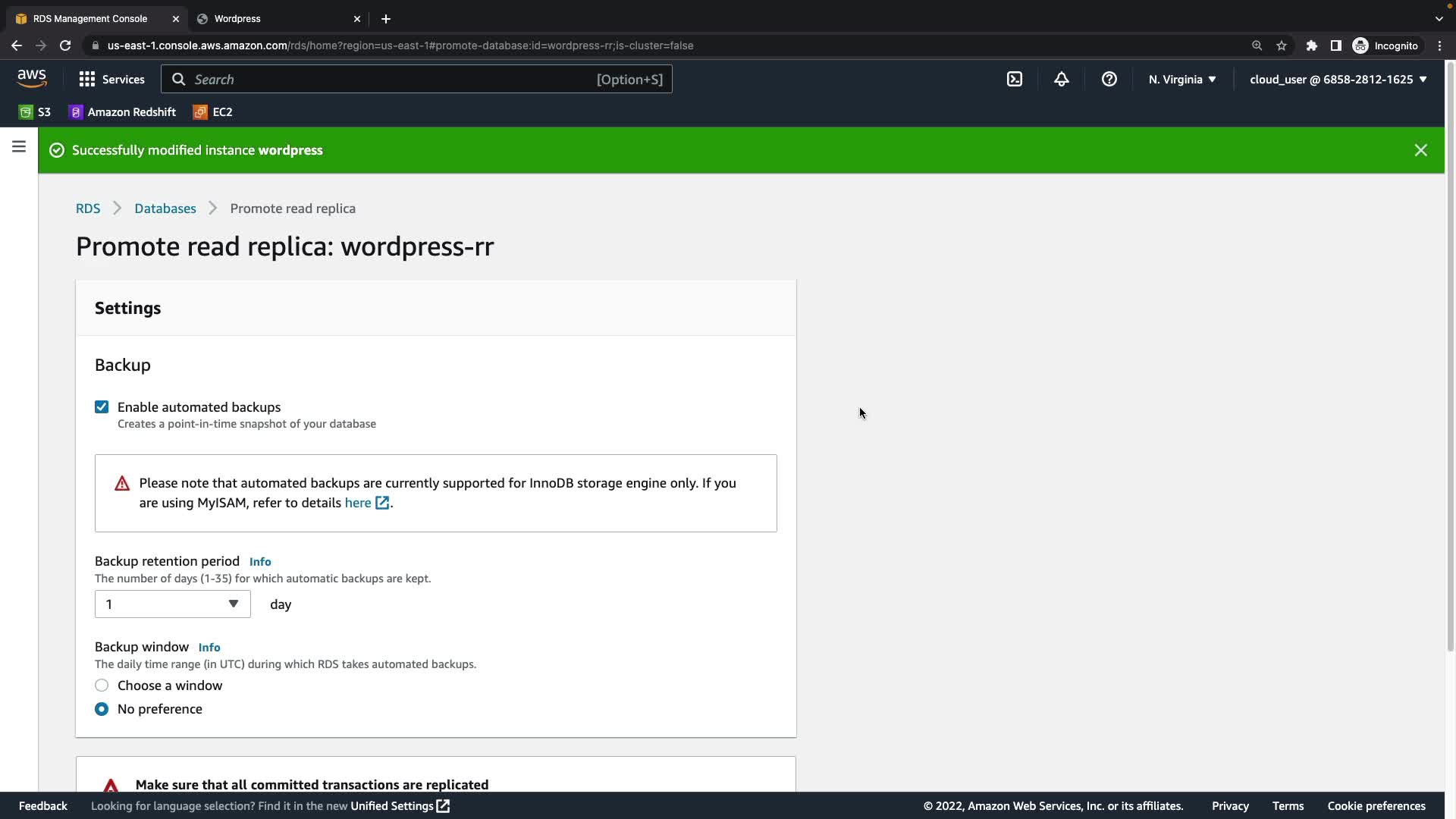1456x819 pixels.
Task: Open Info link for Backup window
Action: (x=209, y=648)
